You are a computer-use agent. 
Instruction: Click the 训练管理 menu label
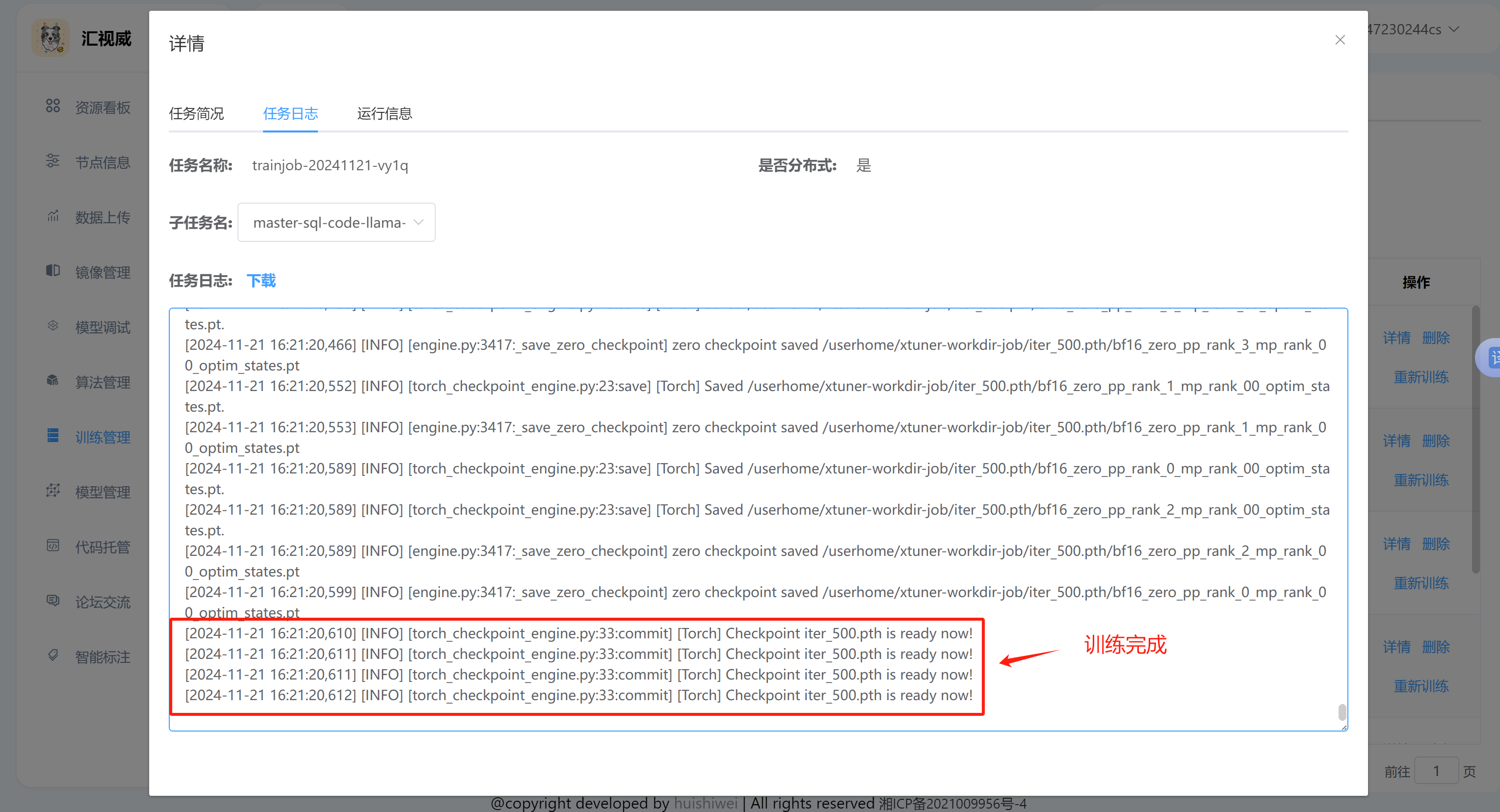click(103, 437)
